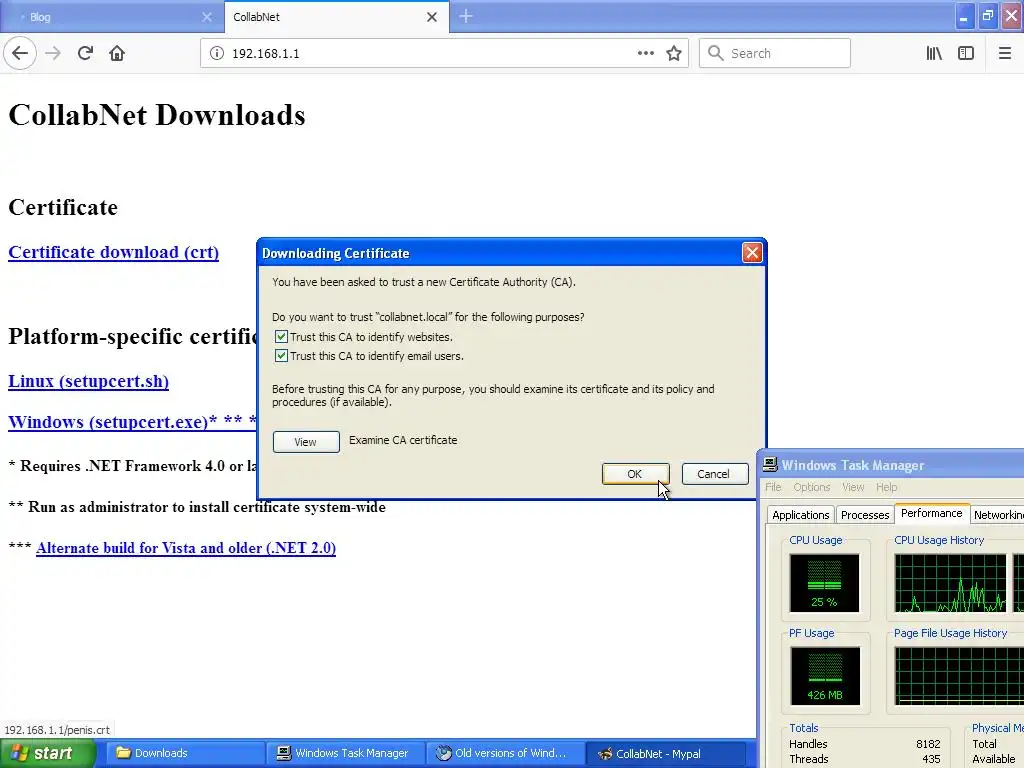Cancel the certificate download dialog
This screenshot has height=768, width=1024.
tap(714, 474)
